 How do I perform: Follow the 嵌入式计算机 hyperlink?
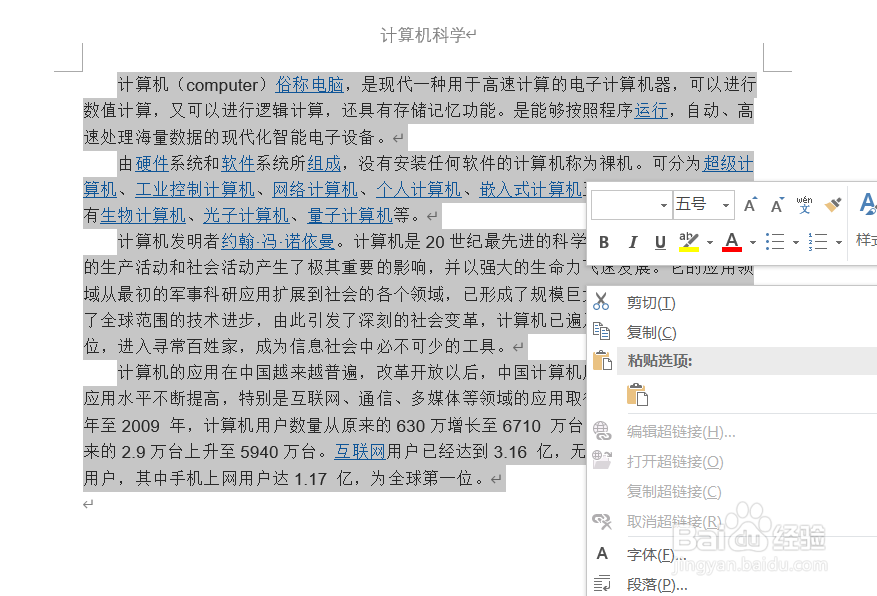(531, 190)
